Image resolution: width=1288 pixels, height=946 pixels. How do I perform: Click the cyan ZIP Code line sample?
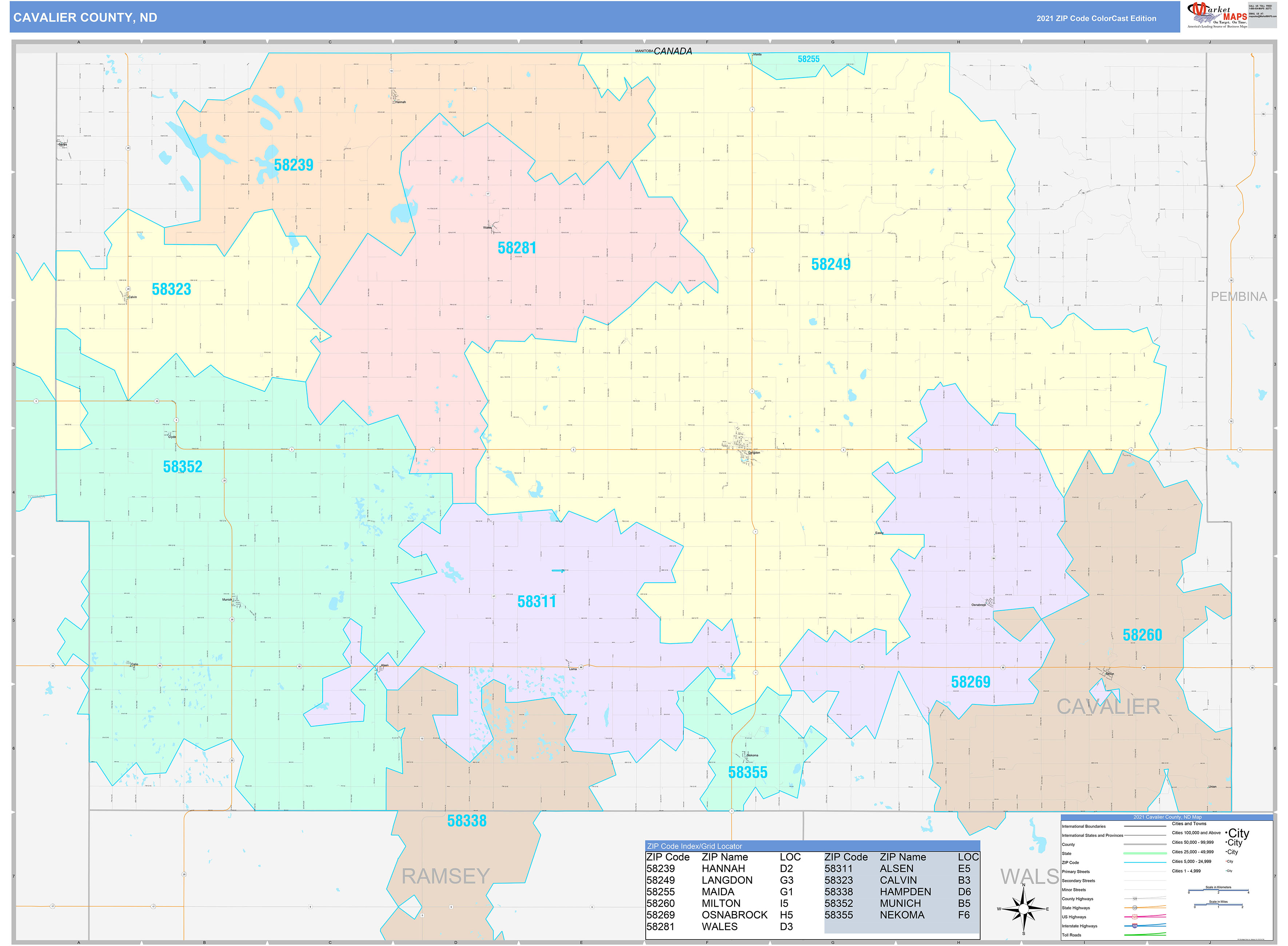[x=1145, y=862]
